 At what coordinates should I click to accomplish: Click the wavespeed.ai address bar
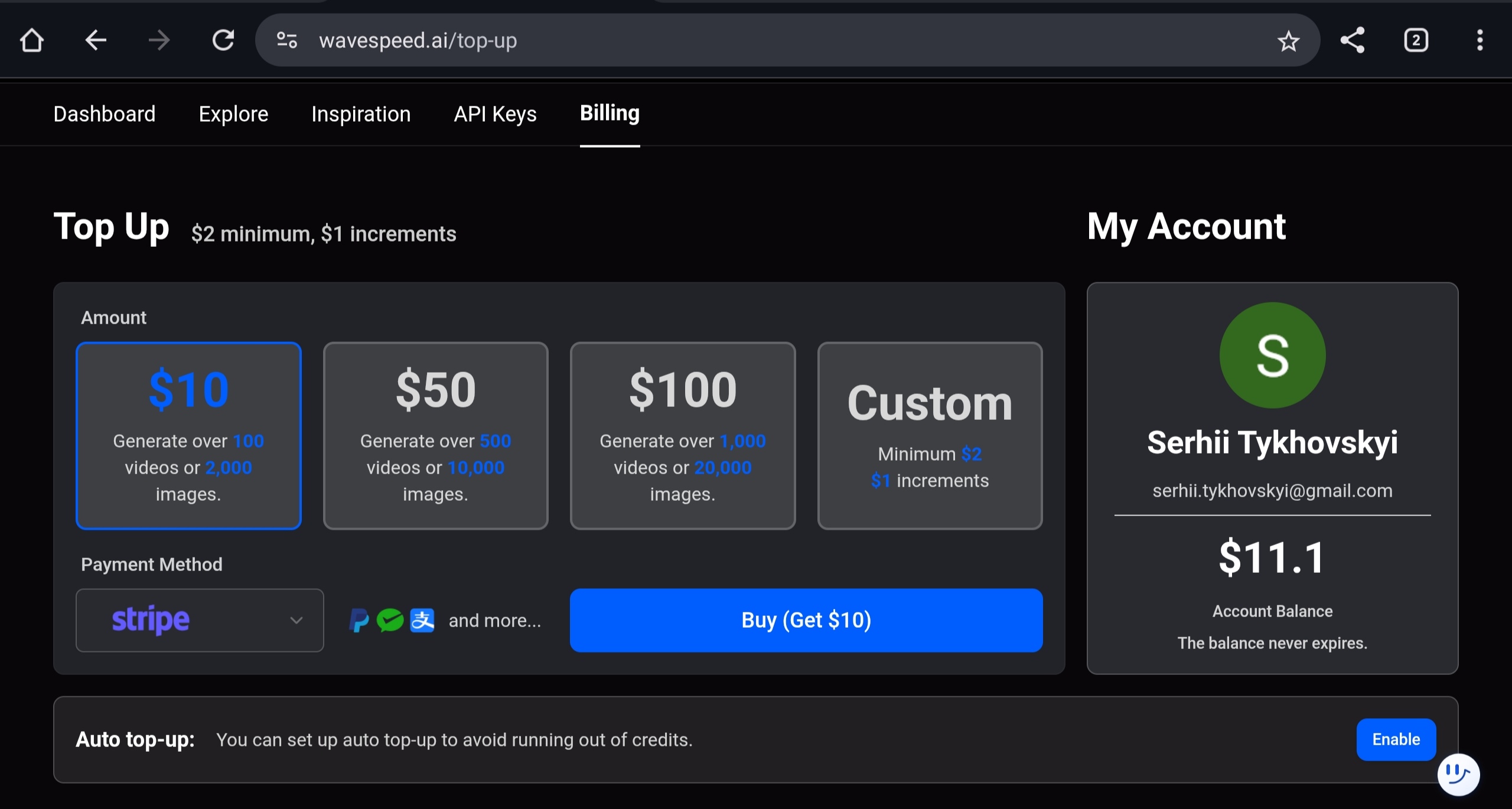click(709, 41)
